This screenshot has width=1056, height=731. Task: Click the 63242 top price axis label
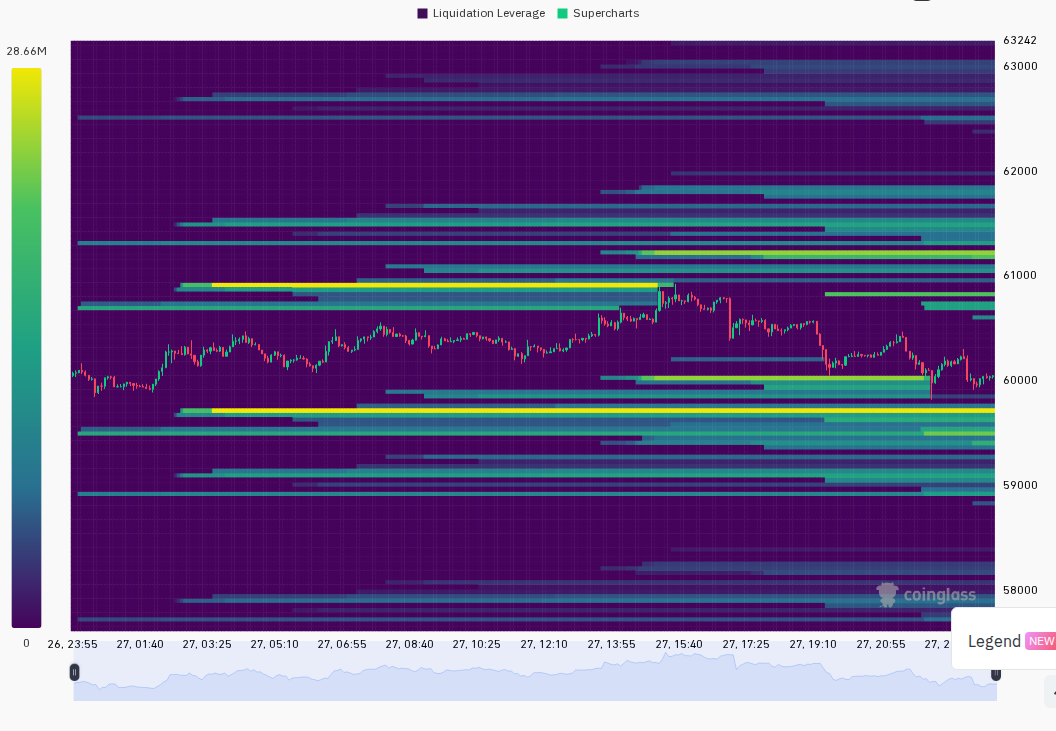(x=1020, y=40)
